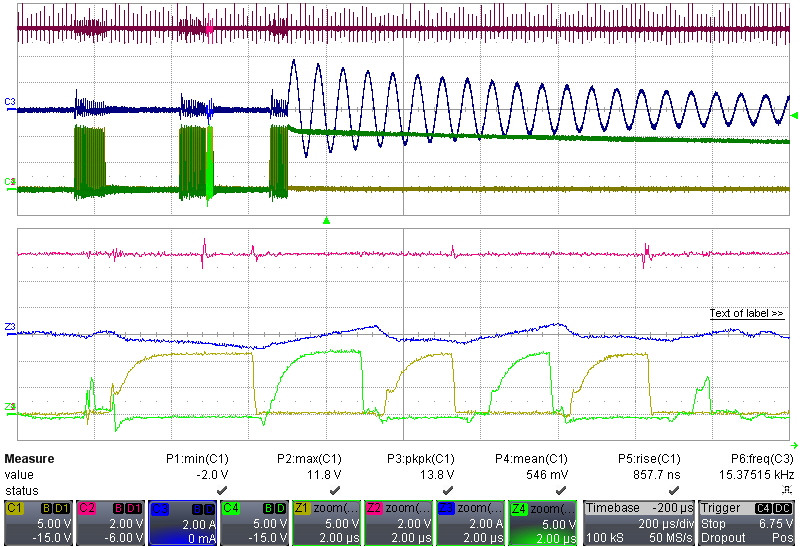Click the 'Text of label >>' trace label
The image size is (800, 547).
746,313
